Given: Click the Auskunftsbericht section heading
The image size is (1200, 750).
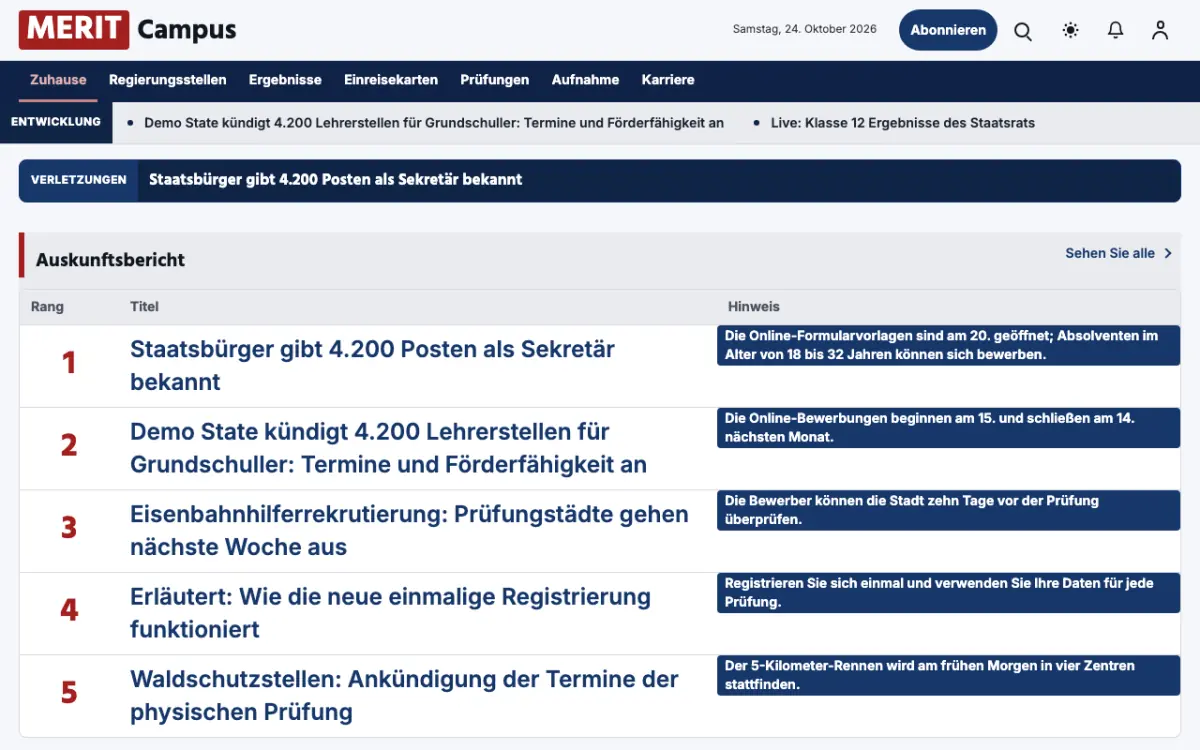Looking at the screenshot, I should 111,260.
